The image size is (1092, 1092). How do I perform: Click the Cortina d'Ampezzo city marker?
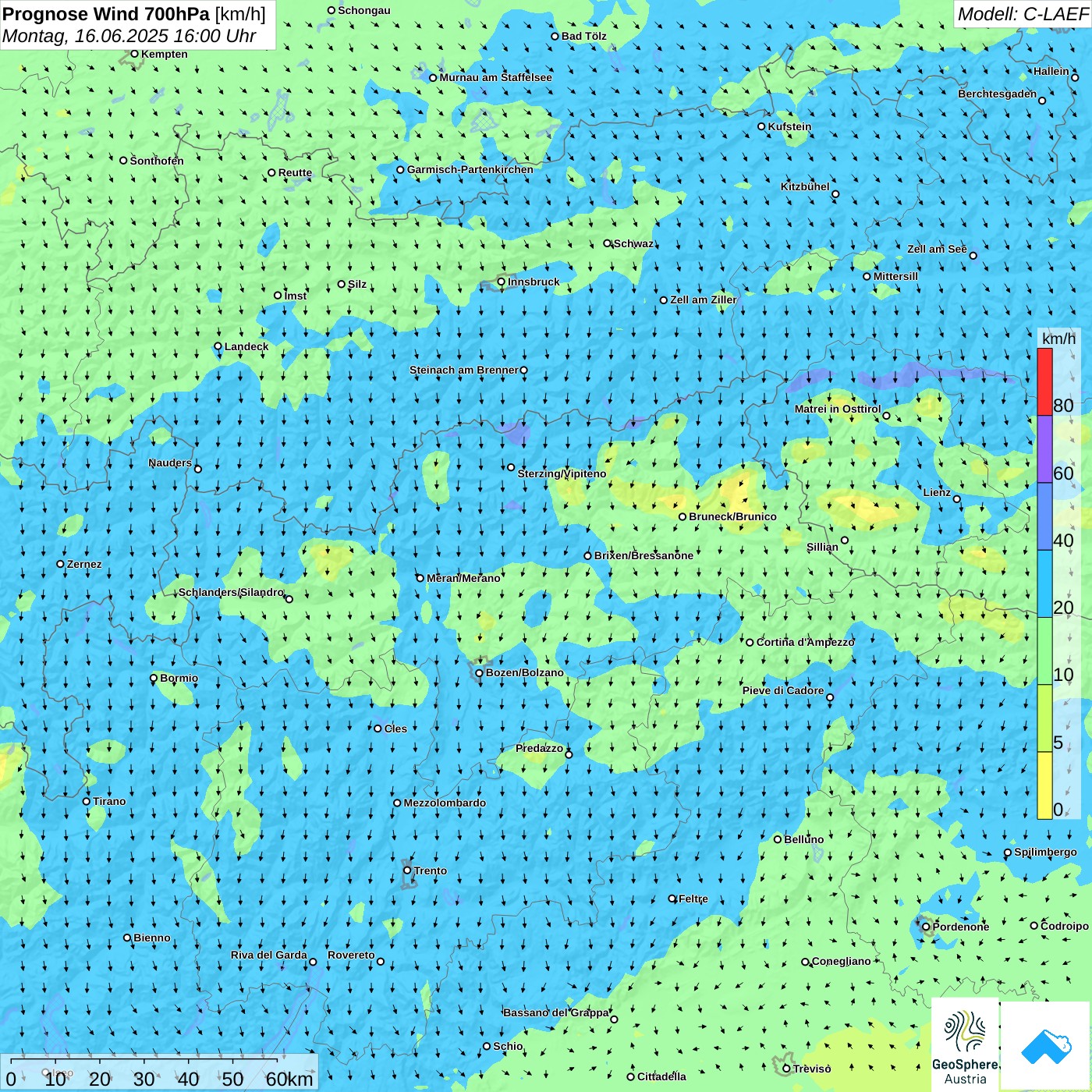click(x=750, y=643)
